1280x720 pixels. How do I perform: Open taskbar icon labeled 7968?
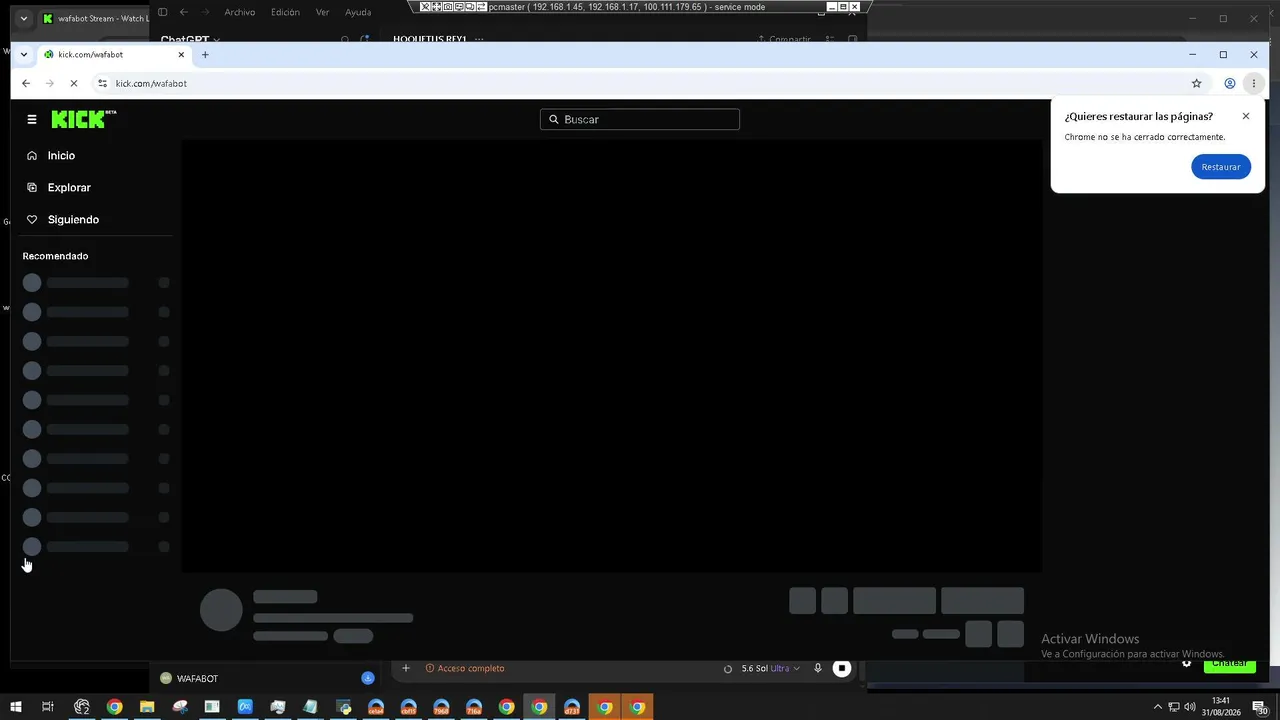[x=441, y=707]
